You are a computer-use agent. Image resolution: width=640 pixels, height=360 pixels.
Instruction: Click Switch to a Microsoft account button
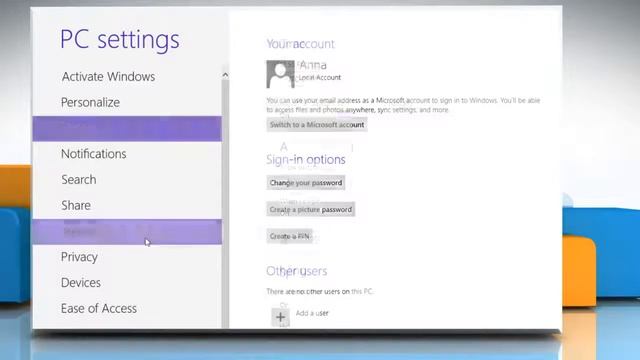317,124
